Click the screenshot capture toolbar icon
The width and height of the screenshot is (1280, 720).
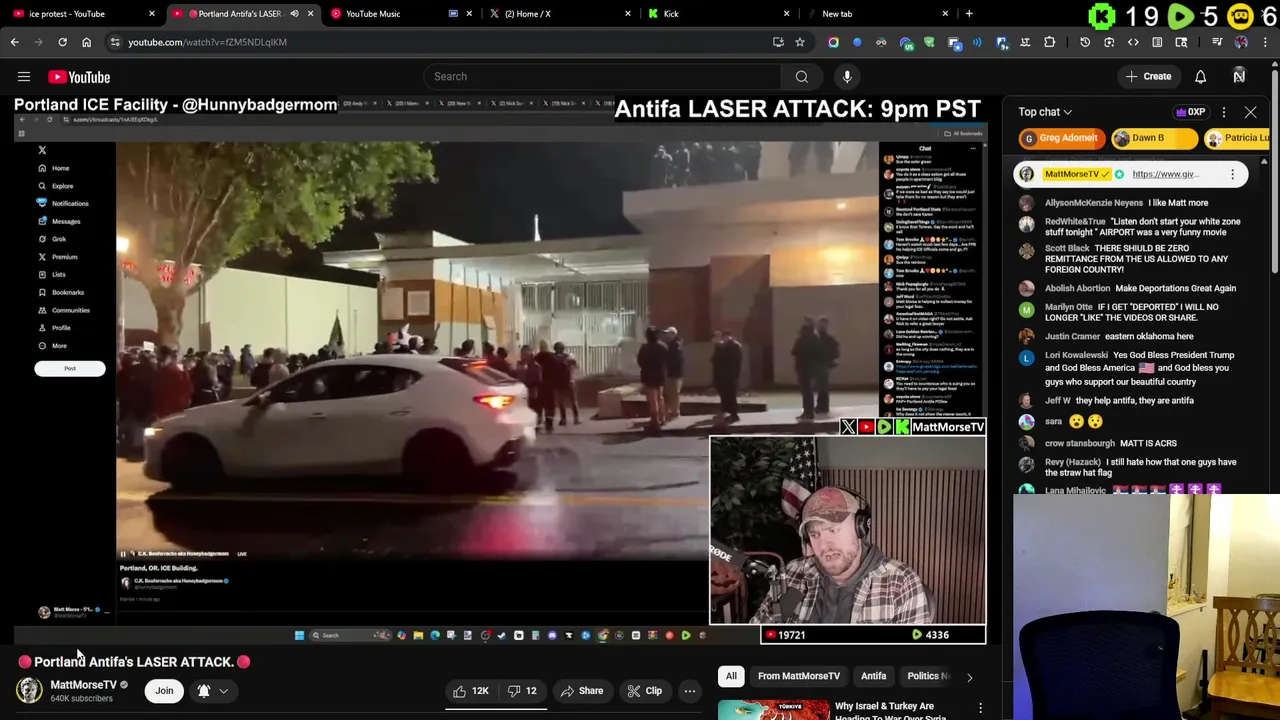tap(1109, 42)
